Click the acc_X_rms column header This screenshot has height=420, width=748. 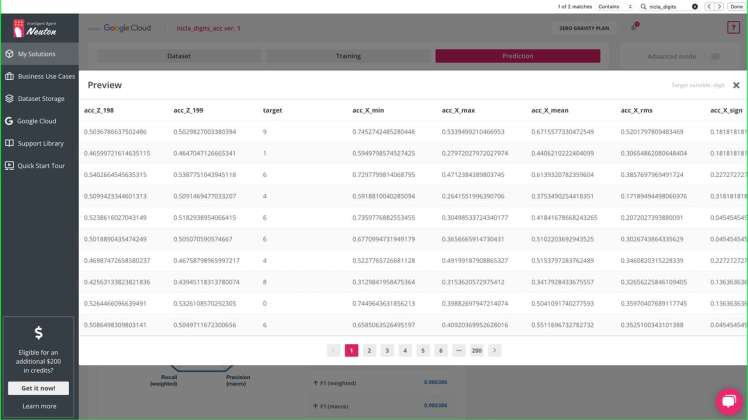pyautogui.click(x=636, y=110)
